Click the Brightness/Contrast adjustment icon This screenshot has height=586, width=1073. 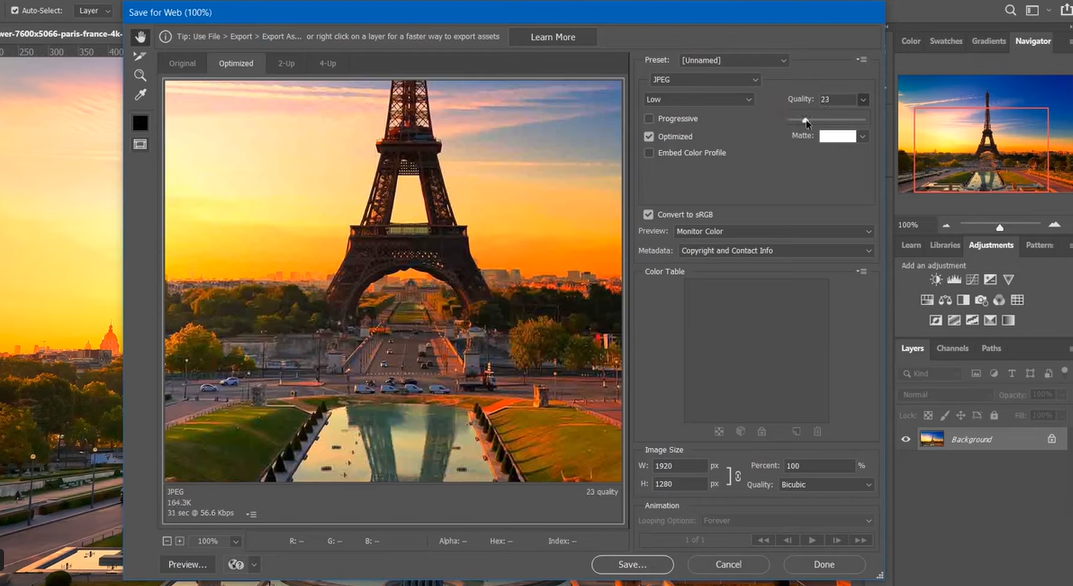pyautogui.click(x=936, y=280)
